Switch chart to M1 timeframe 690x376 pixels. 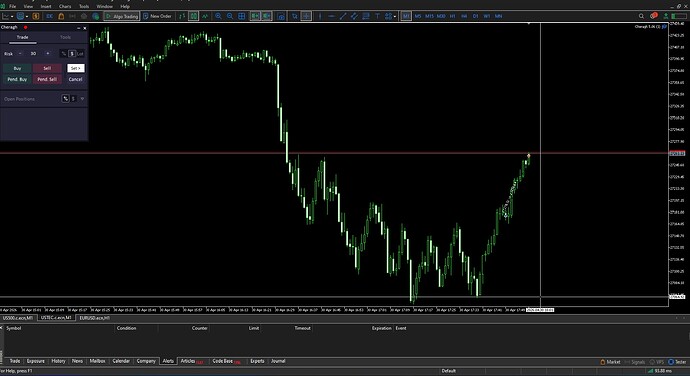406,16
